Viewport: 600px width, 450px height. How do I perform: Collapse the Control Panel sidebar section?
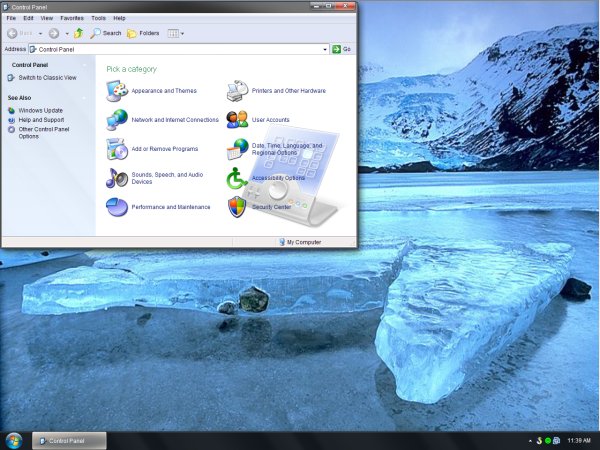84,65
